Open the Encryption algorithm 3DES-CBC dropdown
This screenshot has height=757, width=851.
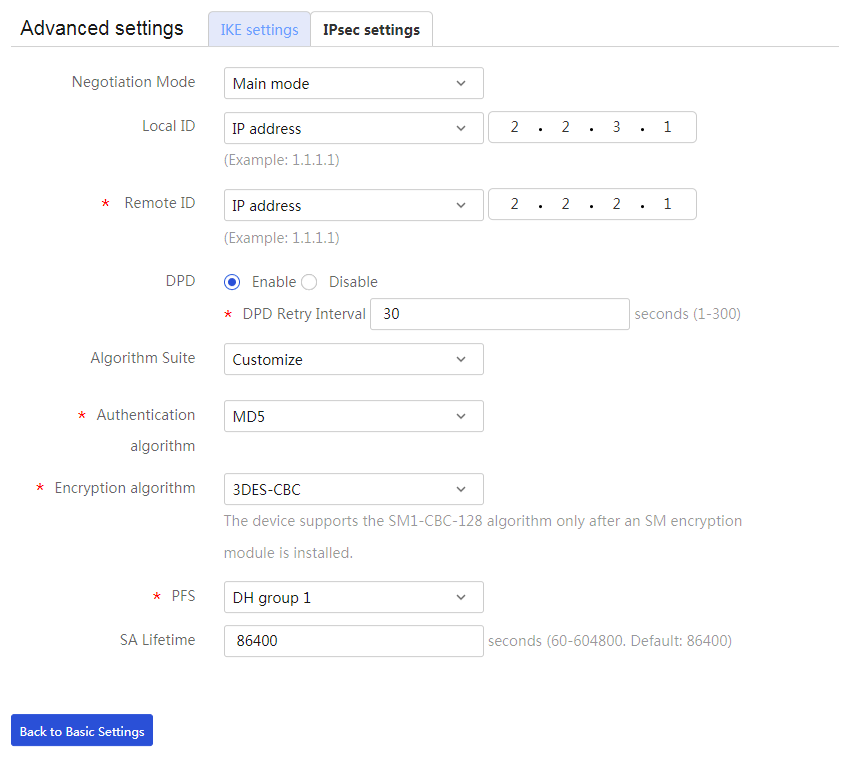353,489
